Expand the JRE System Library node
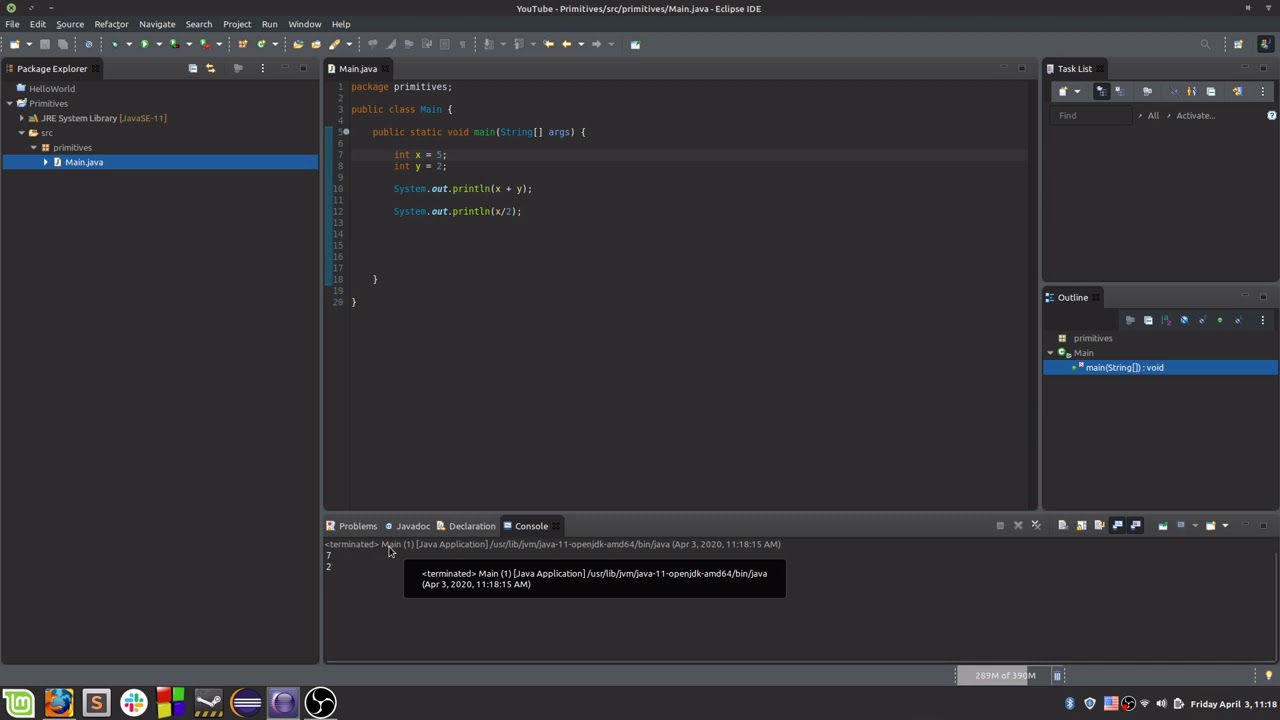 (21, 118)
